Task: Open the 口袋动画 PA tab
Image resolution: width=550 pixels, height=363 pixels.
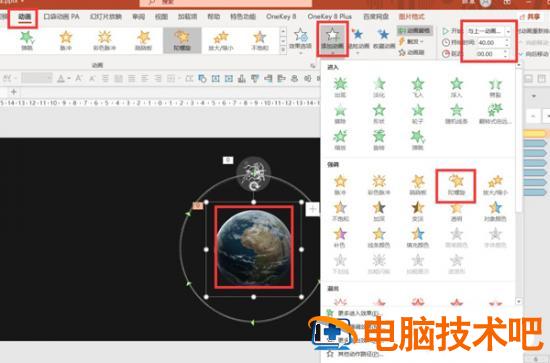Action: point(61,16)
